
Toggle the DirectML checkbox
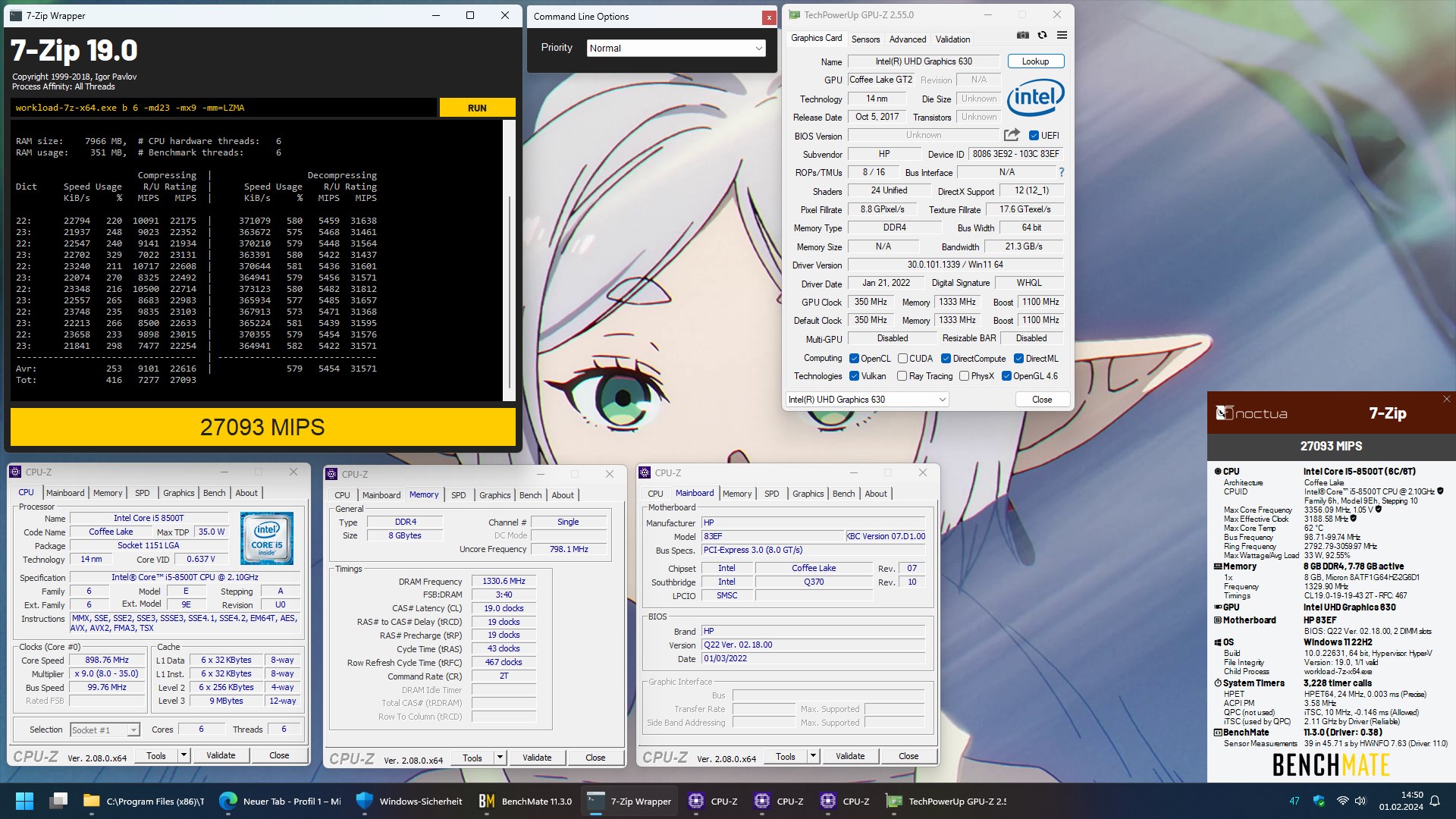click(1018, 359)
